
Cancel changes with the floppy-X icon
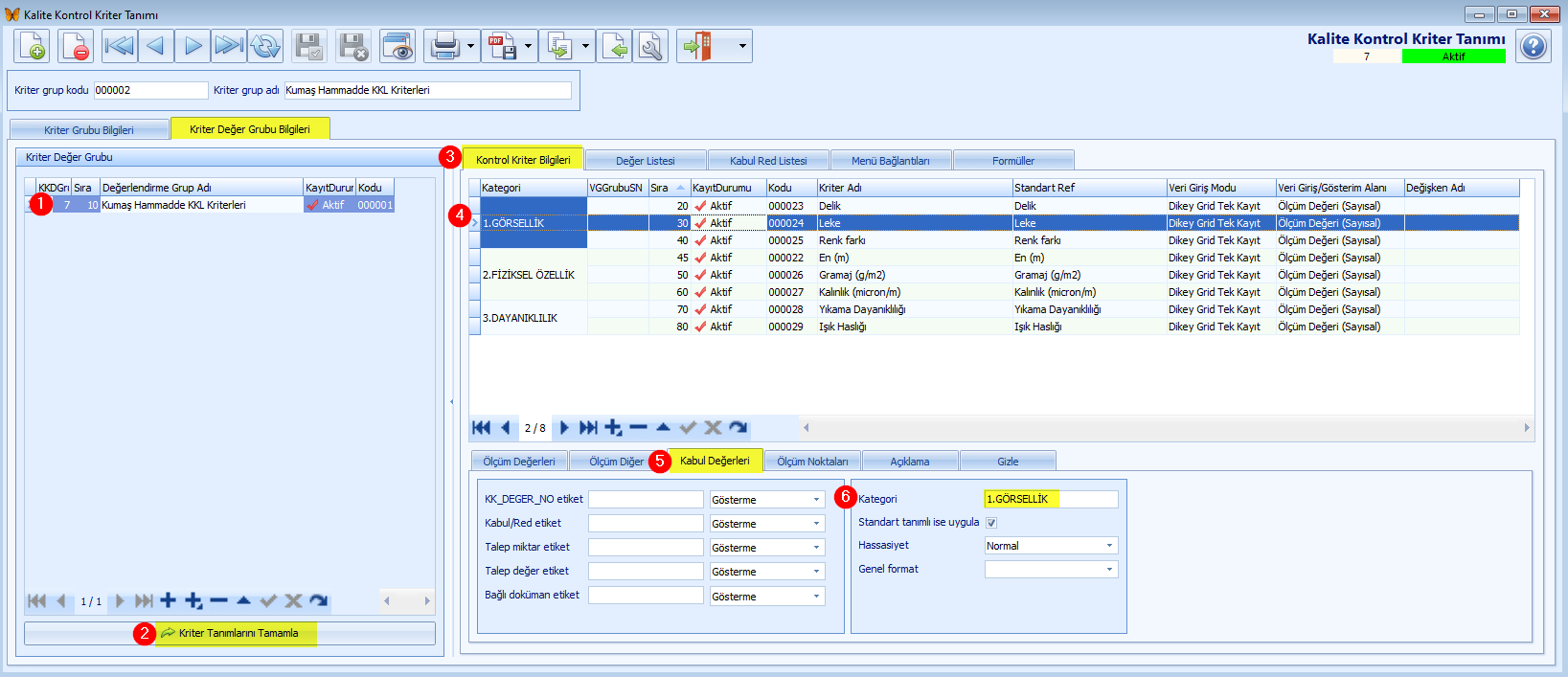coord(353,46)
